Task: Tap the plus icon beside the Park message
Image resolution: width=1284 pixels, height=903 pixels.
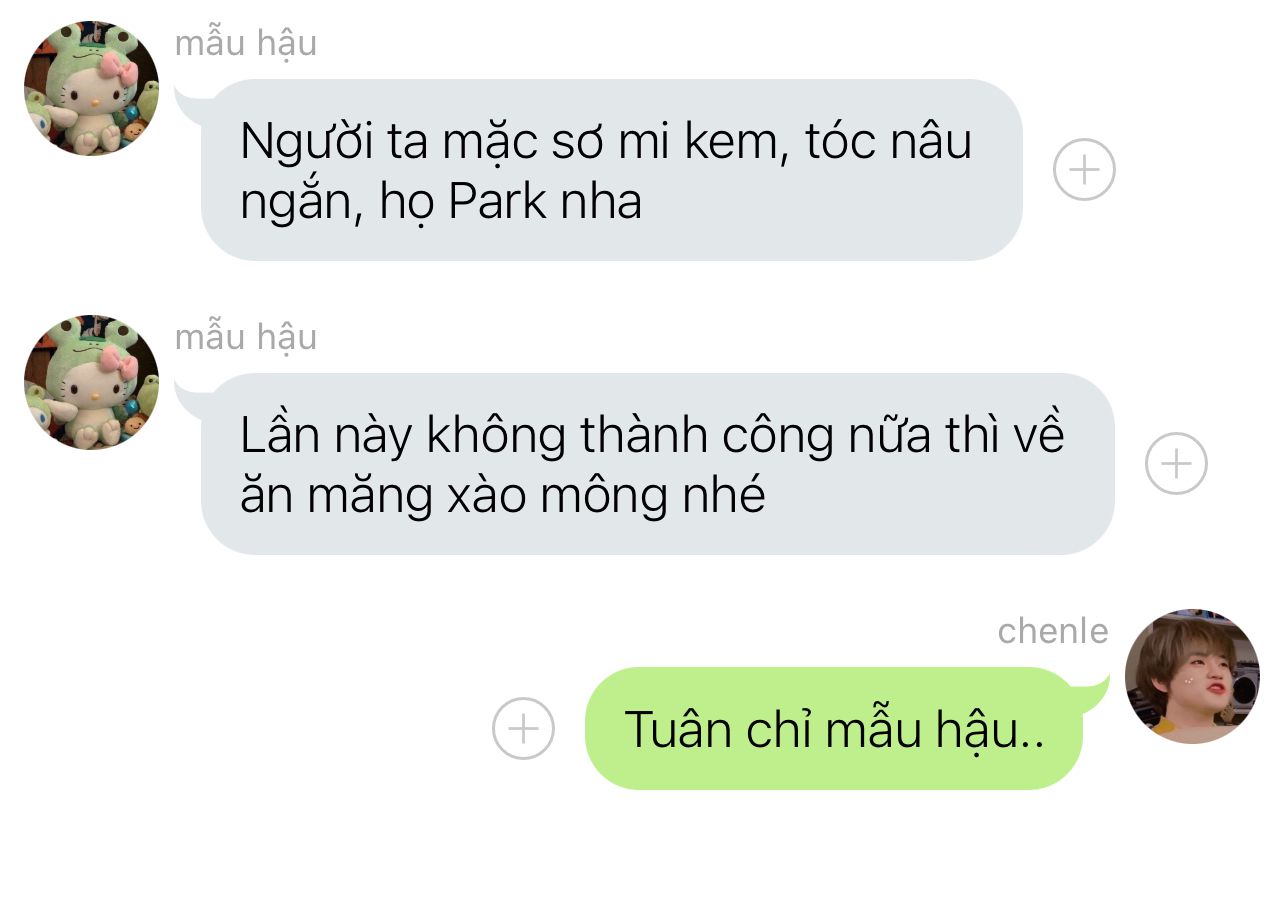Action: click(x=1084, y=170)
